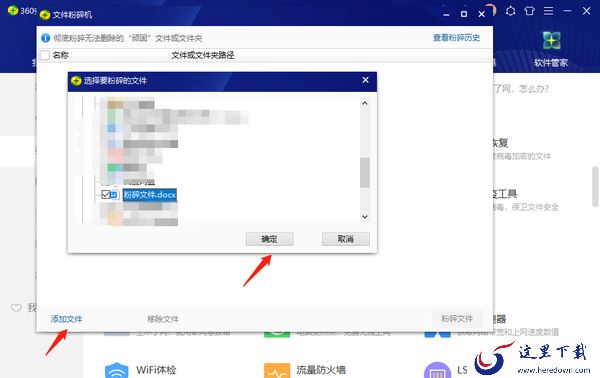
Task: Click the 取消 button in file dialog
Action: point(346,239)
